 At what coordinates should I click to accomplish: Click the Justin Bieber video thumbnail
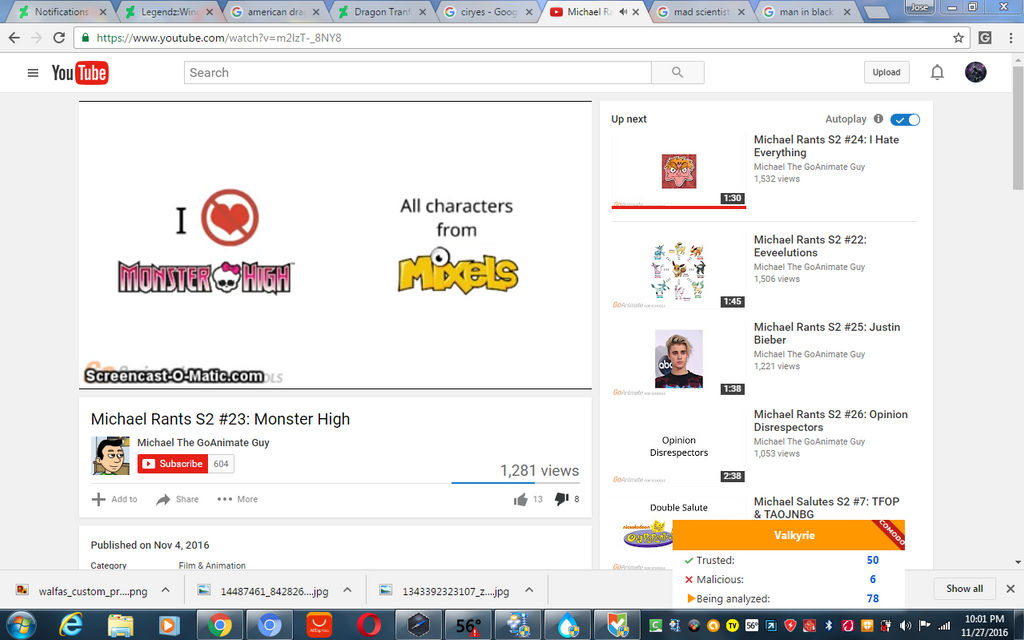pos(679,359)
